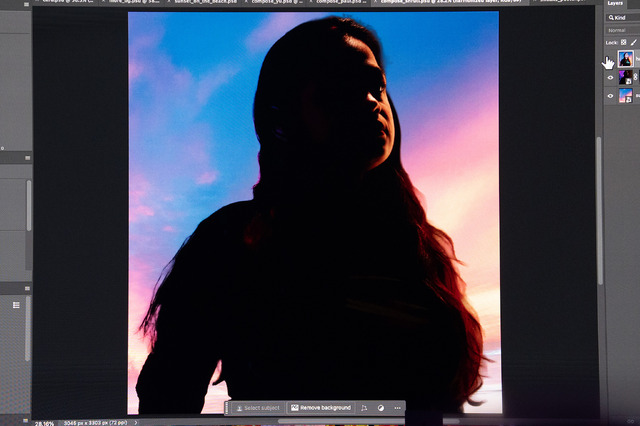Toggle visibility eye of the bottom sky layer
Image resolution: width=640 pixels, height=426 pixels.
610,96
